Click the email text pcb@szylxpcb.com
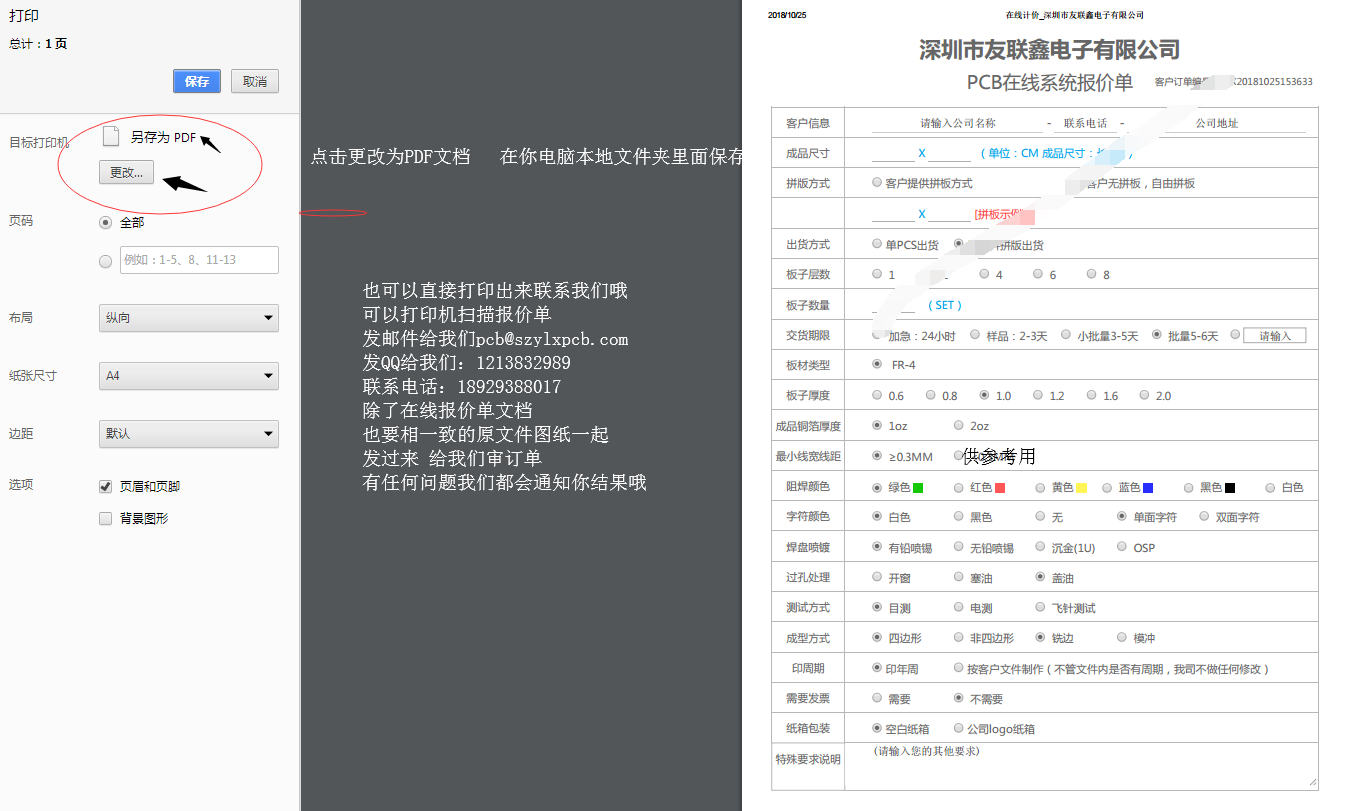1351x811 pixels. (551, 339)
